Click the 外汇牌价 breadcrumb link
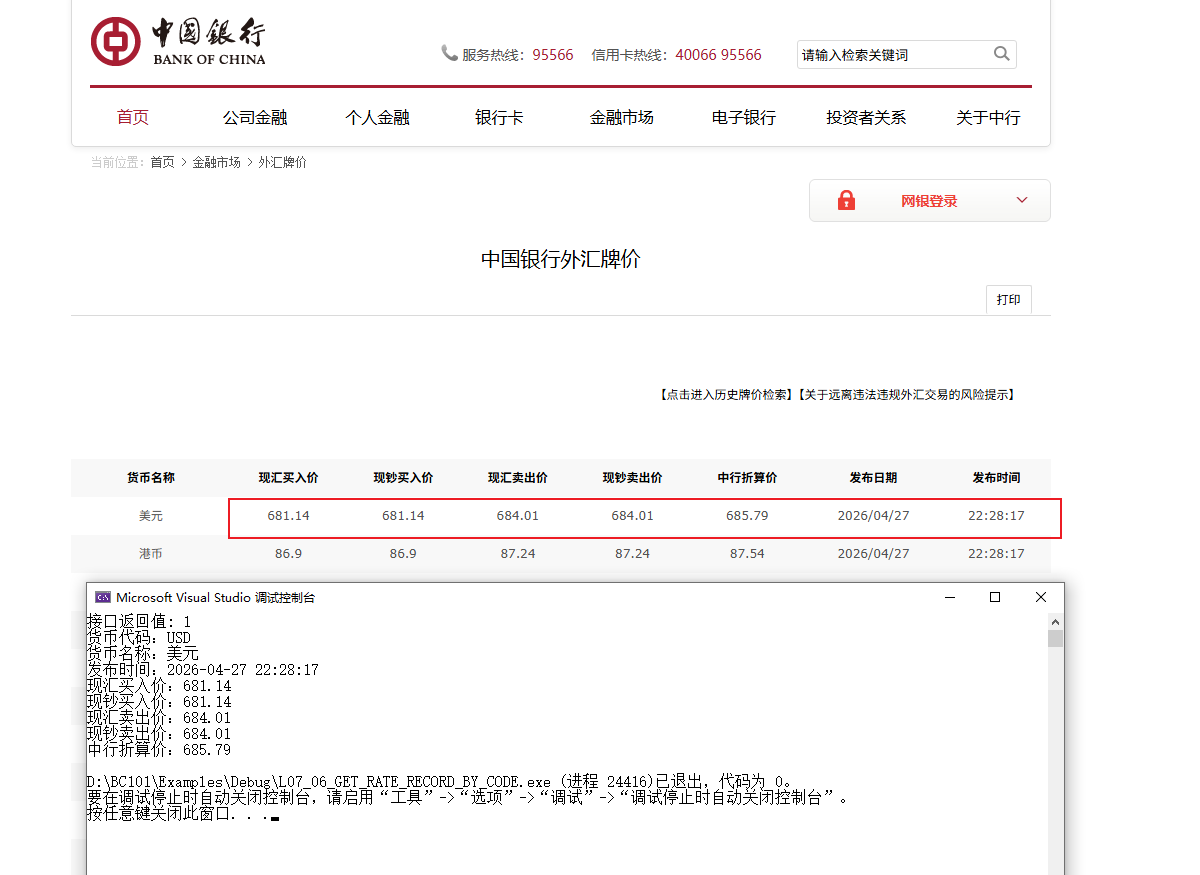The height and width of the screenshot is (875, 1200). [x=283, y=162]
